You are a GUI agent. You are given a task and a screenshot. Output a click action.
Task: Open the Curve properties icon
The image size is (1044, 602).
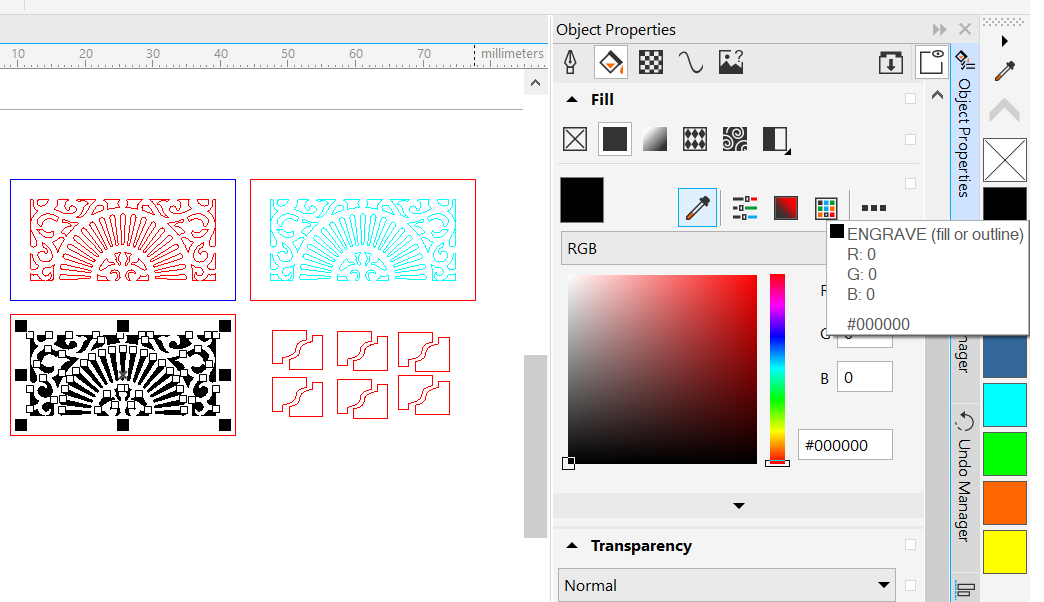click(690, 62)
